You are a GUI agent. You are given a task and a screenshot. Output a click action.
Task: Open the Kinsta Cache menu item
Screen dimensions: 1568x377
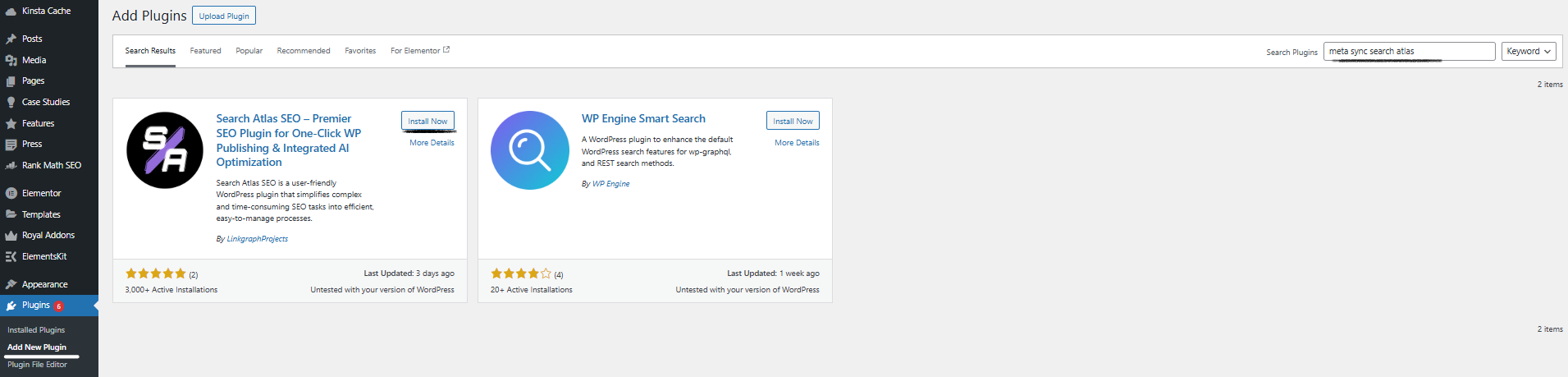(49, 11)
